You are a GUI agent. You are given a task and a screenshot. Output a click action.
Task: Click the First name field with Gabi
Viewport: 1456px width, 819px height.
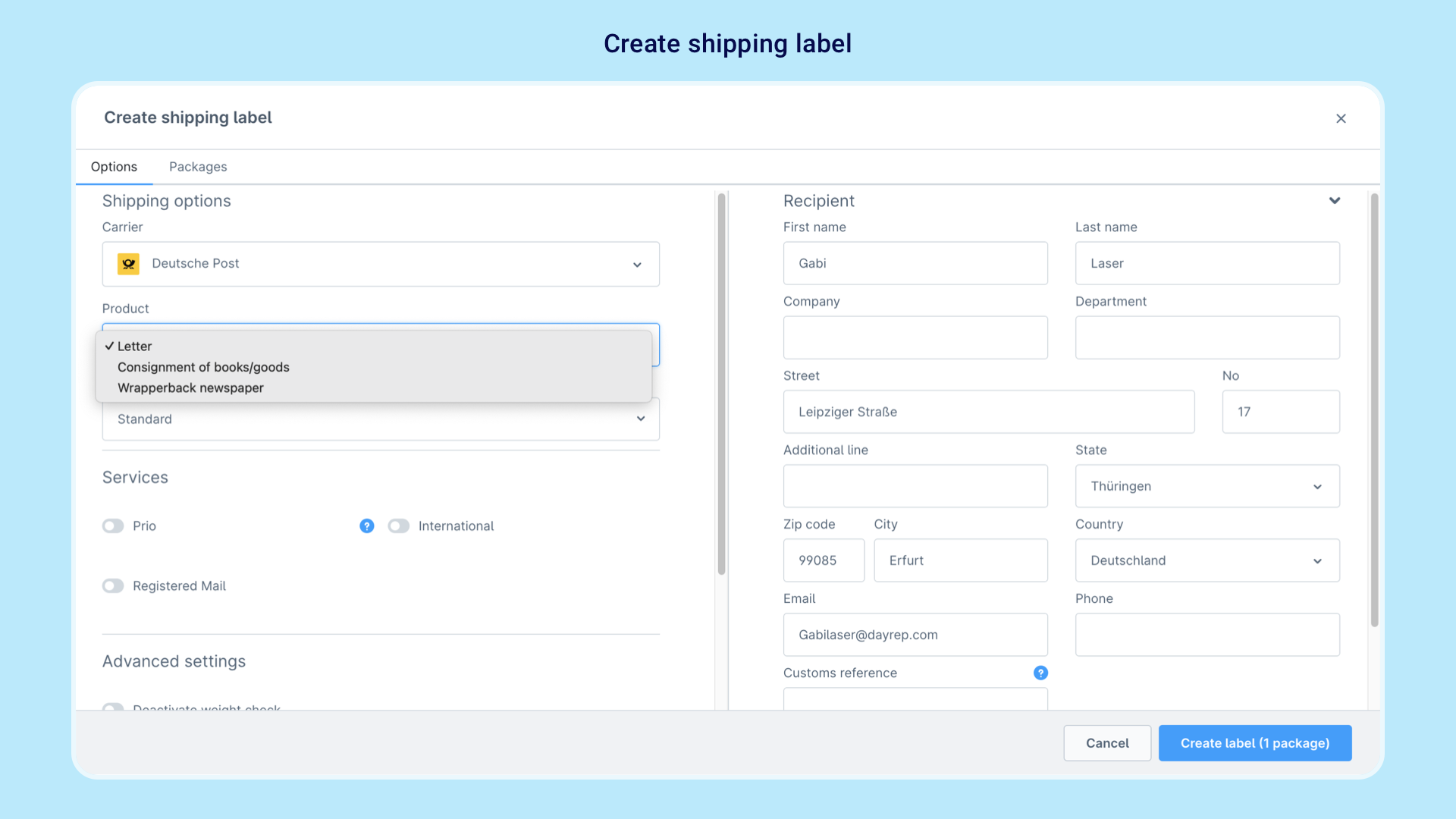[x=915, y=263]
